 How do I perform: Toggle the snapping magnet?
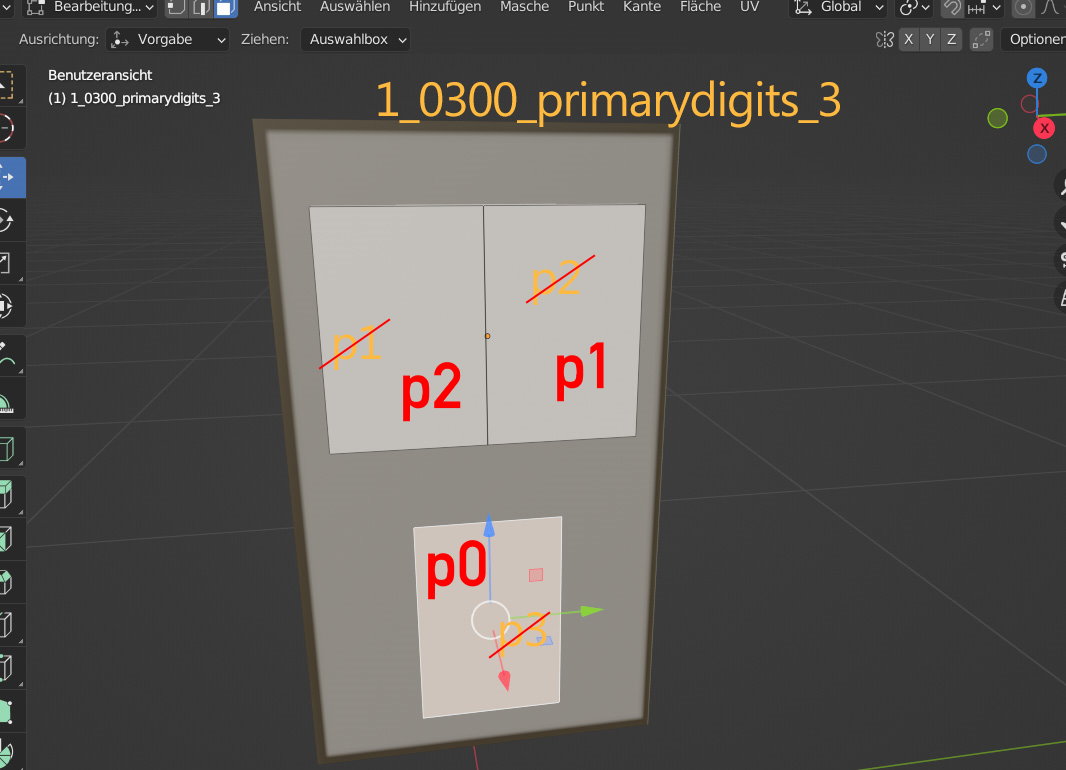click(952, 8)
